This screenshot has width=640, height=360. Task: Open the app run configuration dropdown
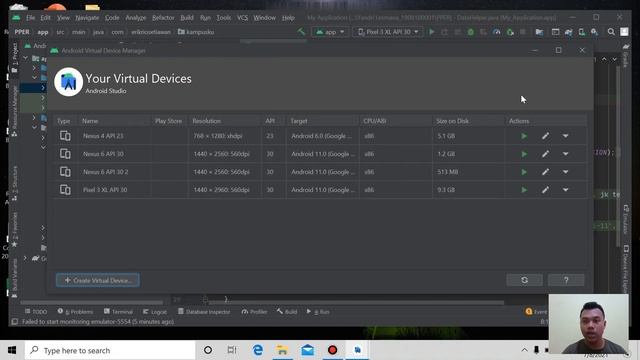tap(330, 32)
